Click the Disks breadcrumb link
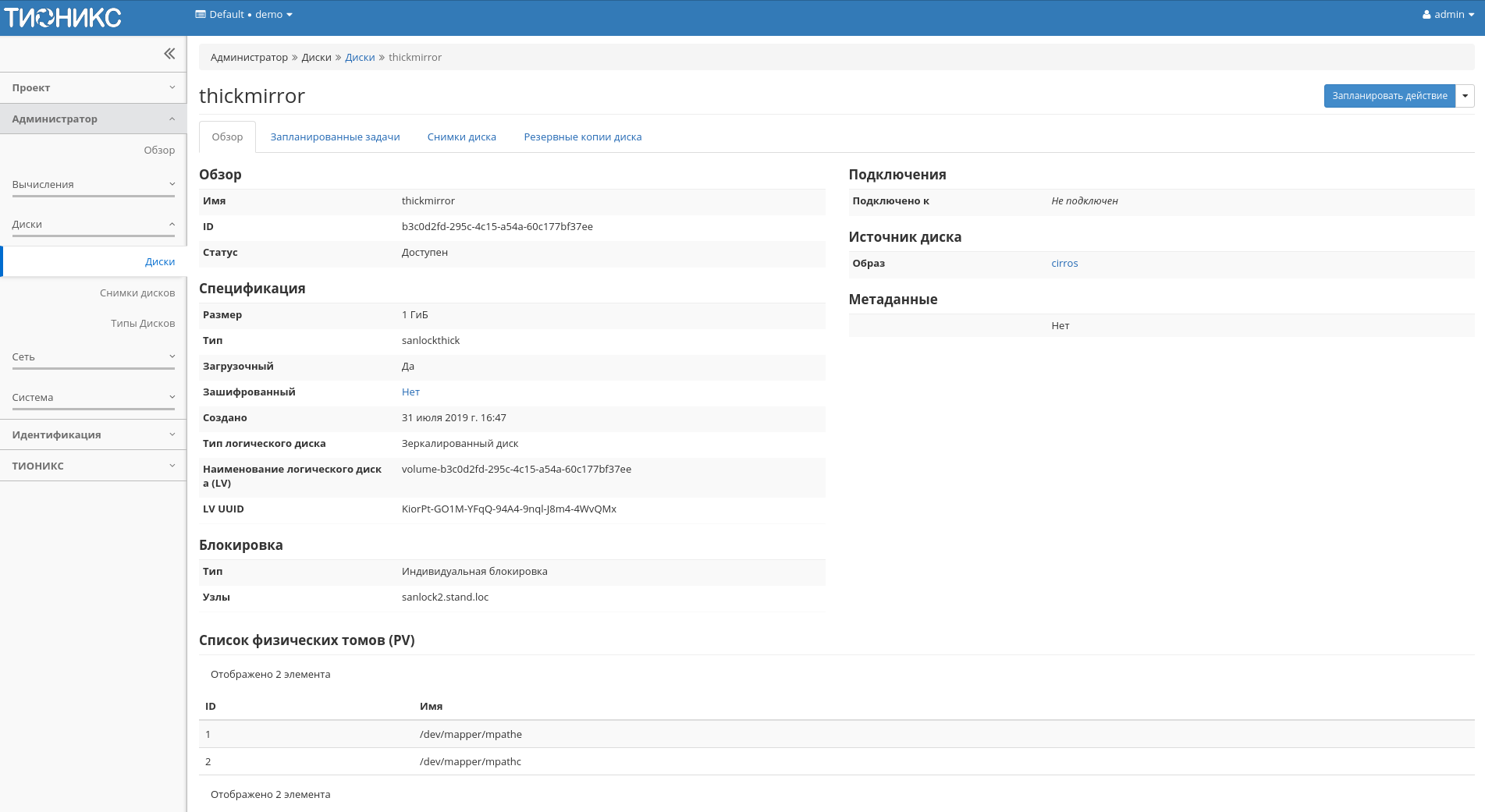Screen dimensions: 1485x812 360,58
